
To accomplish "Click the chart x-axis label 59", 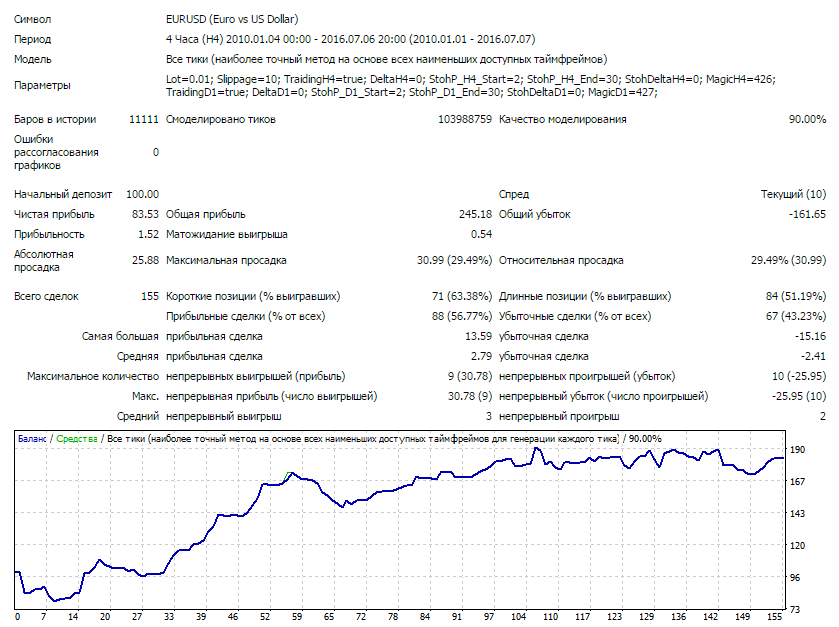I will point(297,617).
